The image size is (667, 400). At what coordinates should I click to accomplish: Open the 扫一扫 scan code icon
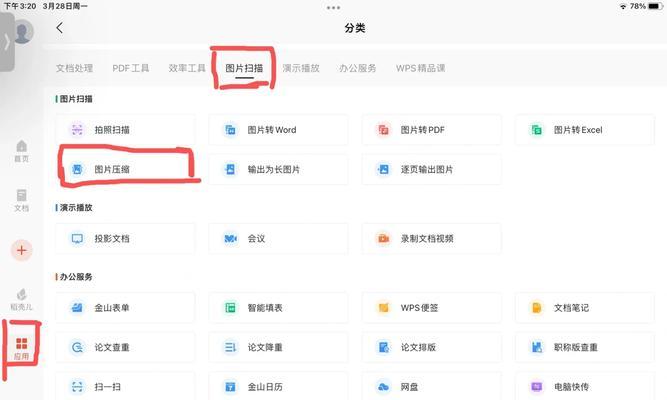coord(77,387)
